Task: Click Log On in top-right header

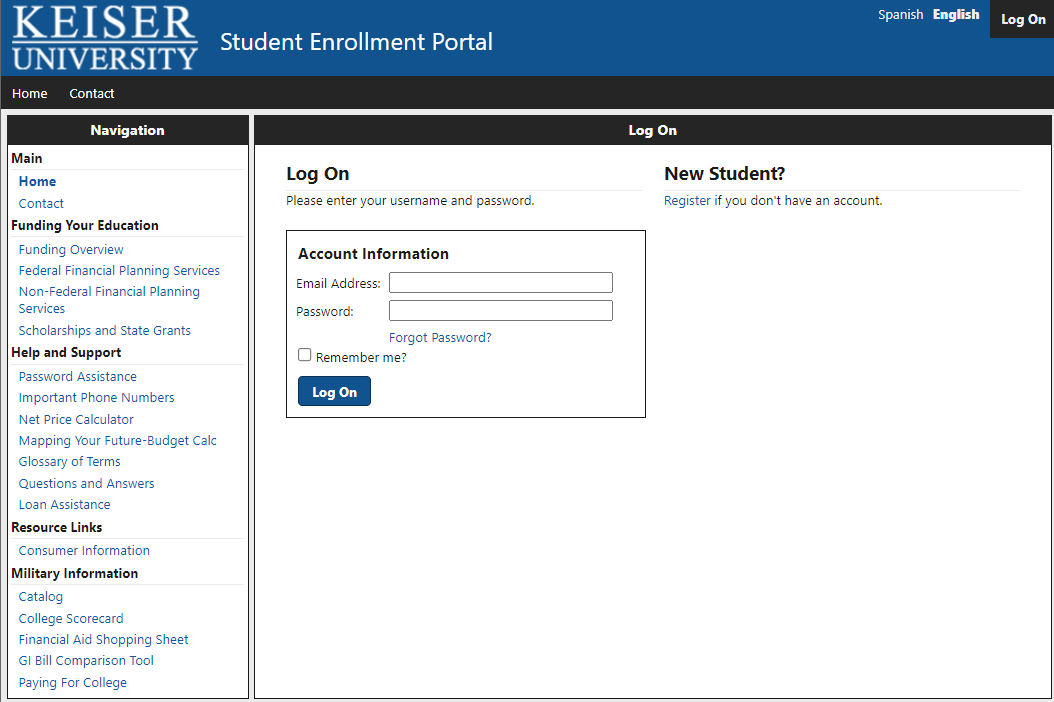Action: click(x=1023, y=20)
